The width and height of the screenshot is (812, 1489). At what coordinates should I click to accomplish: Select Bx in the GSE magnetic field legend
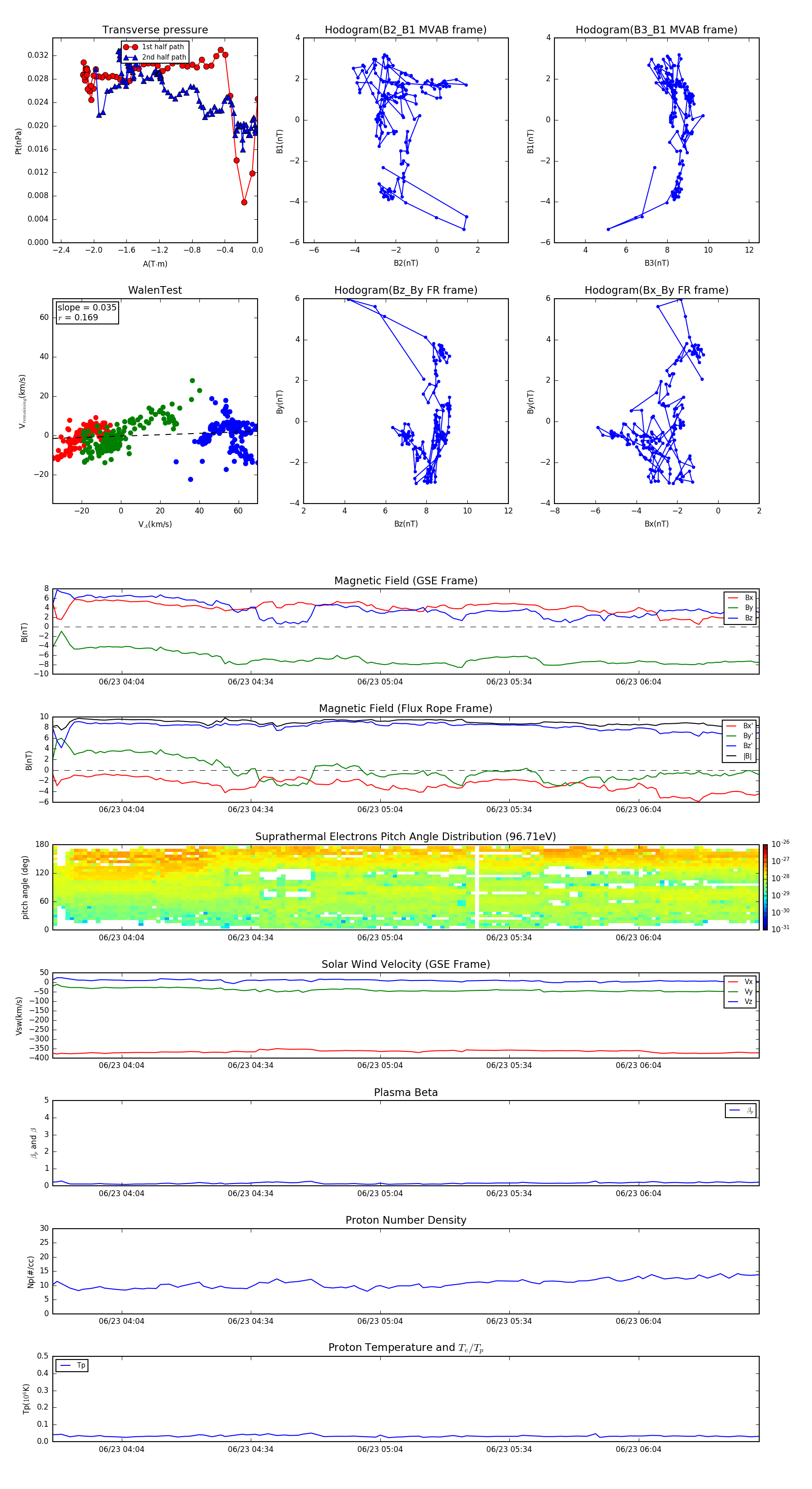coord(740,598)
